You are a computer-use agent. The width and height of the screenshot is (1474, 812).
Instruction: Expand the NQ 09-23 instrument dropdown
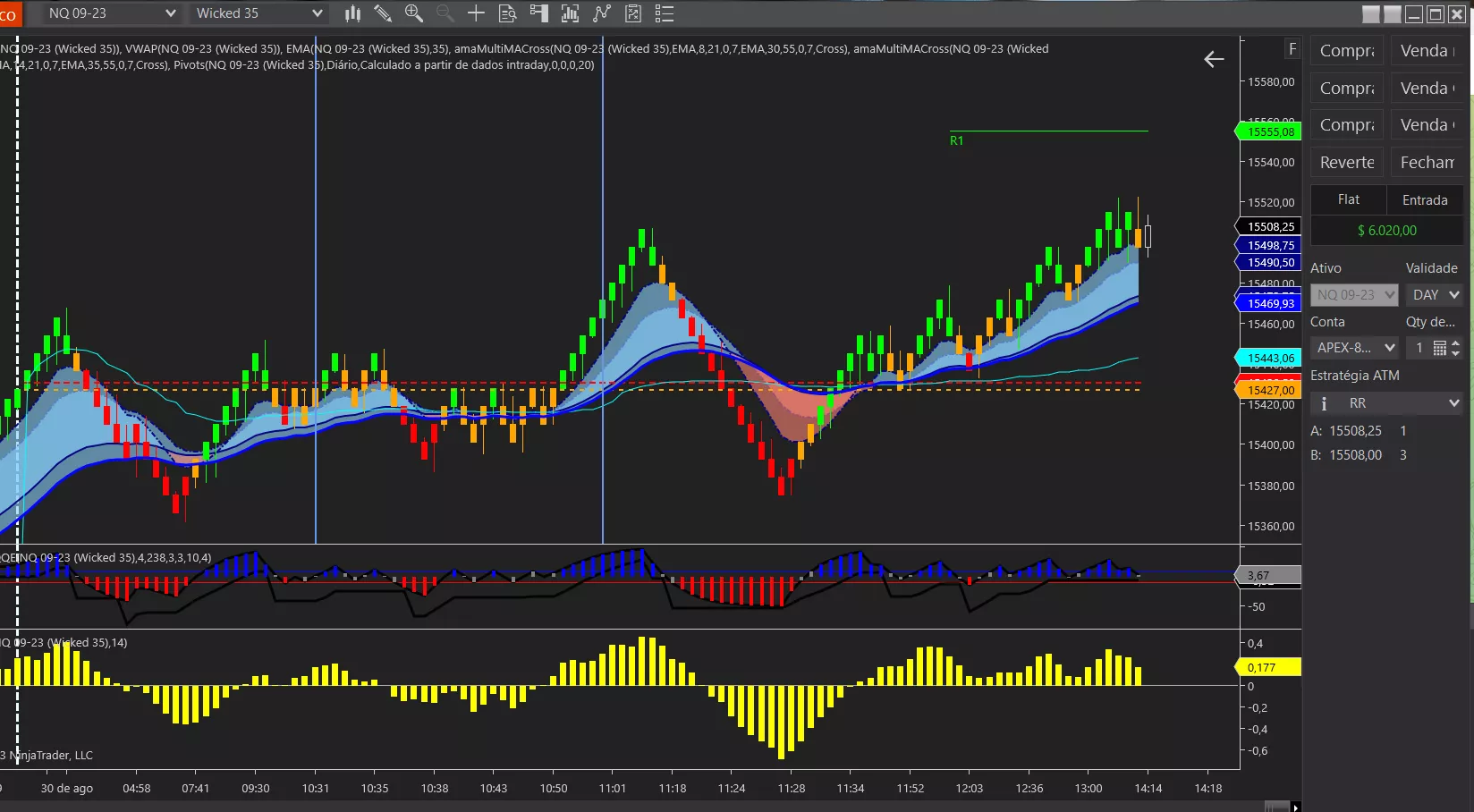pos(112,13)
